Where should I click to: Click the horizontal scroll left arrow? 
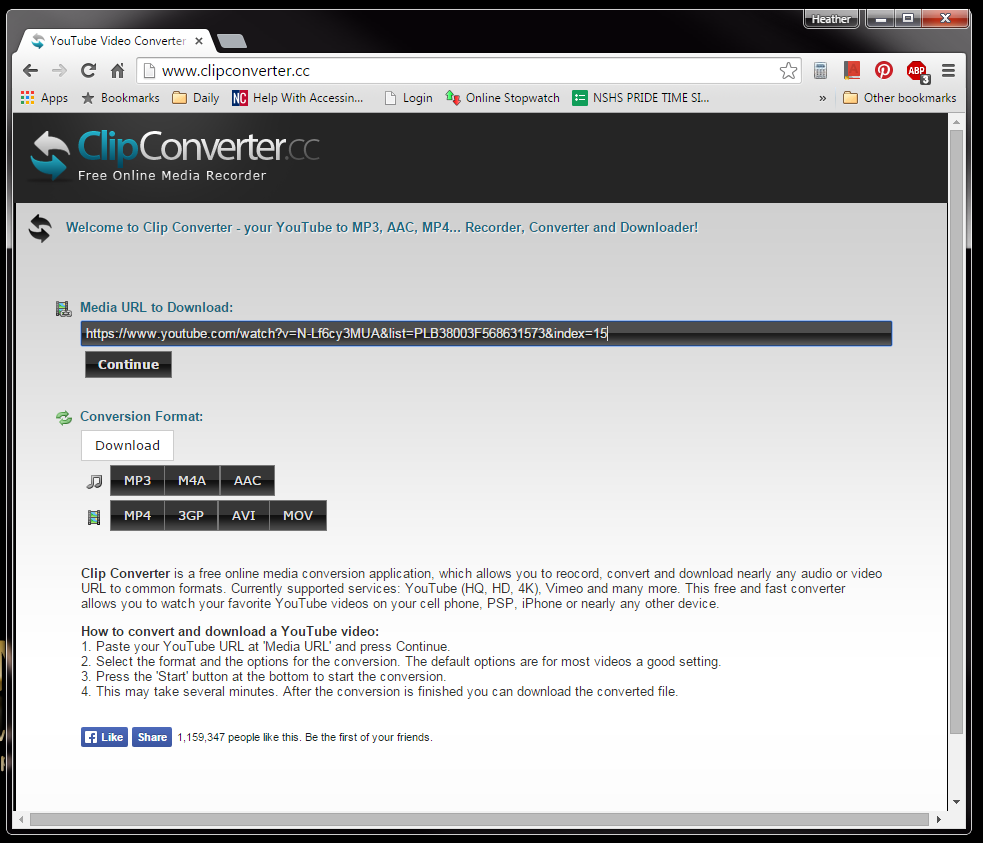click(21, 819)
